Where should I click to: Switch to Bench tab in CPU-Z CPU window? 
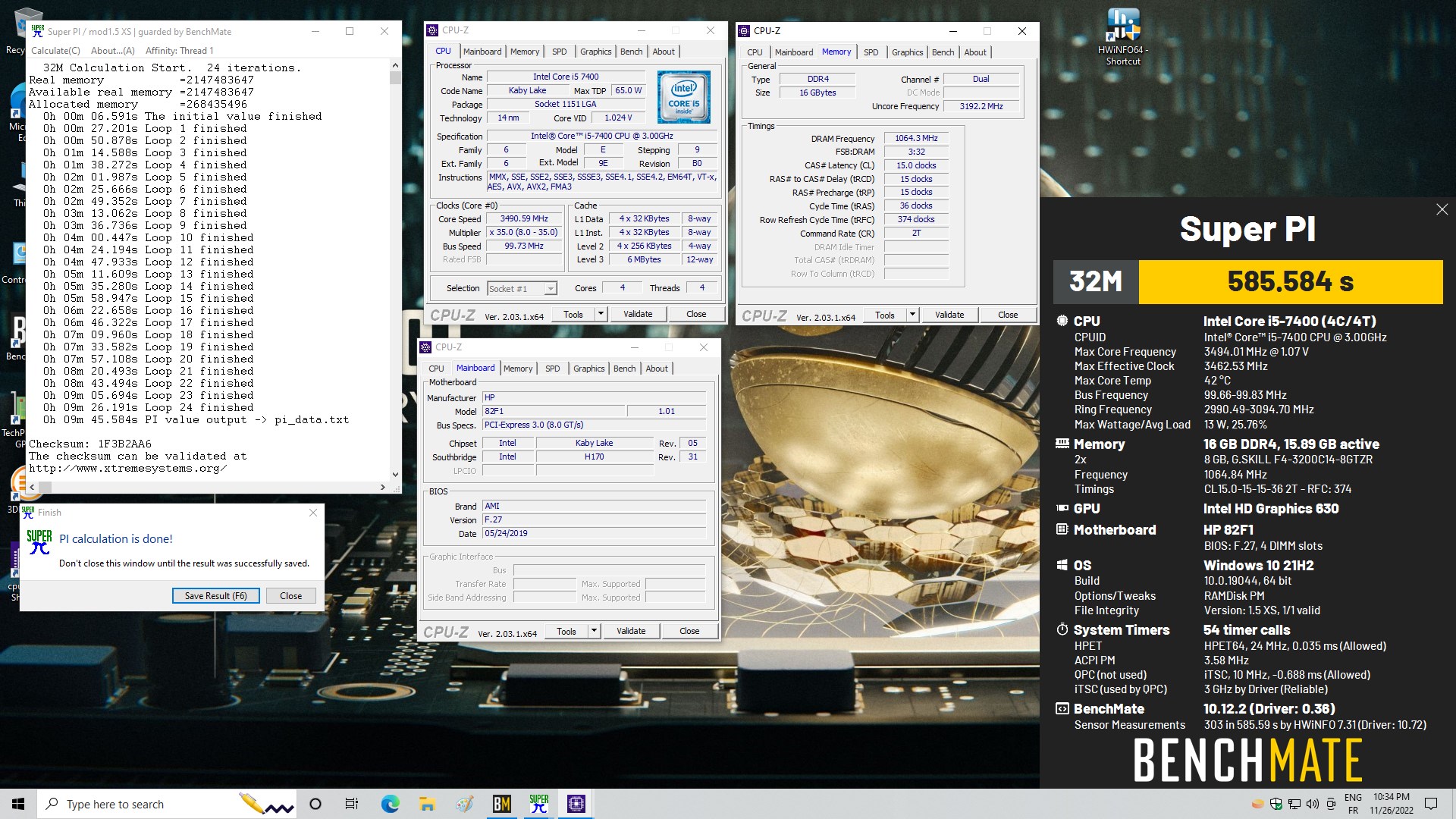(631, 52)
